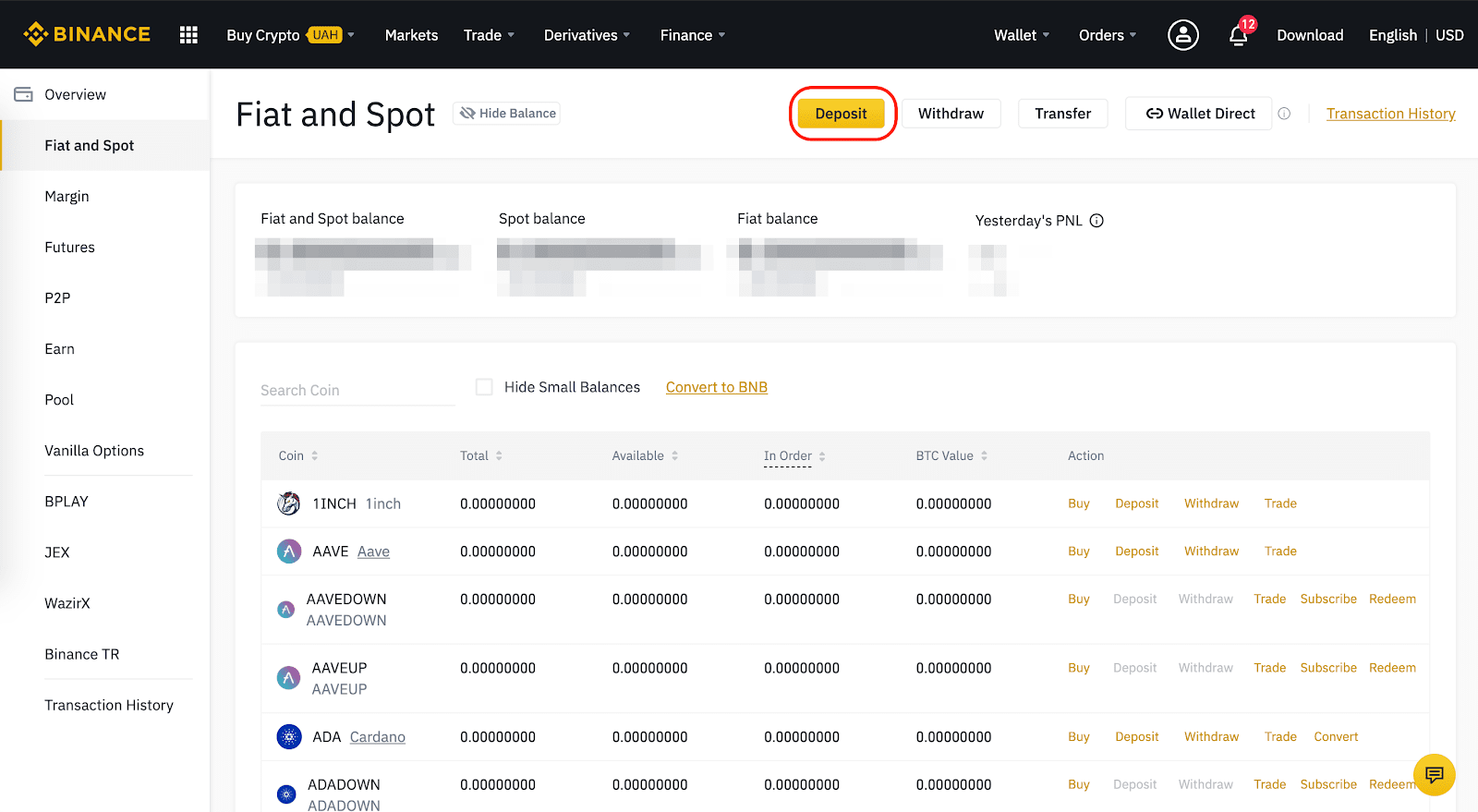The height and width of the screenshot is (812, 1478).
Task: Expand the Finance dropdown
Action: pos(693,35)
